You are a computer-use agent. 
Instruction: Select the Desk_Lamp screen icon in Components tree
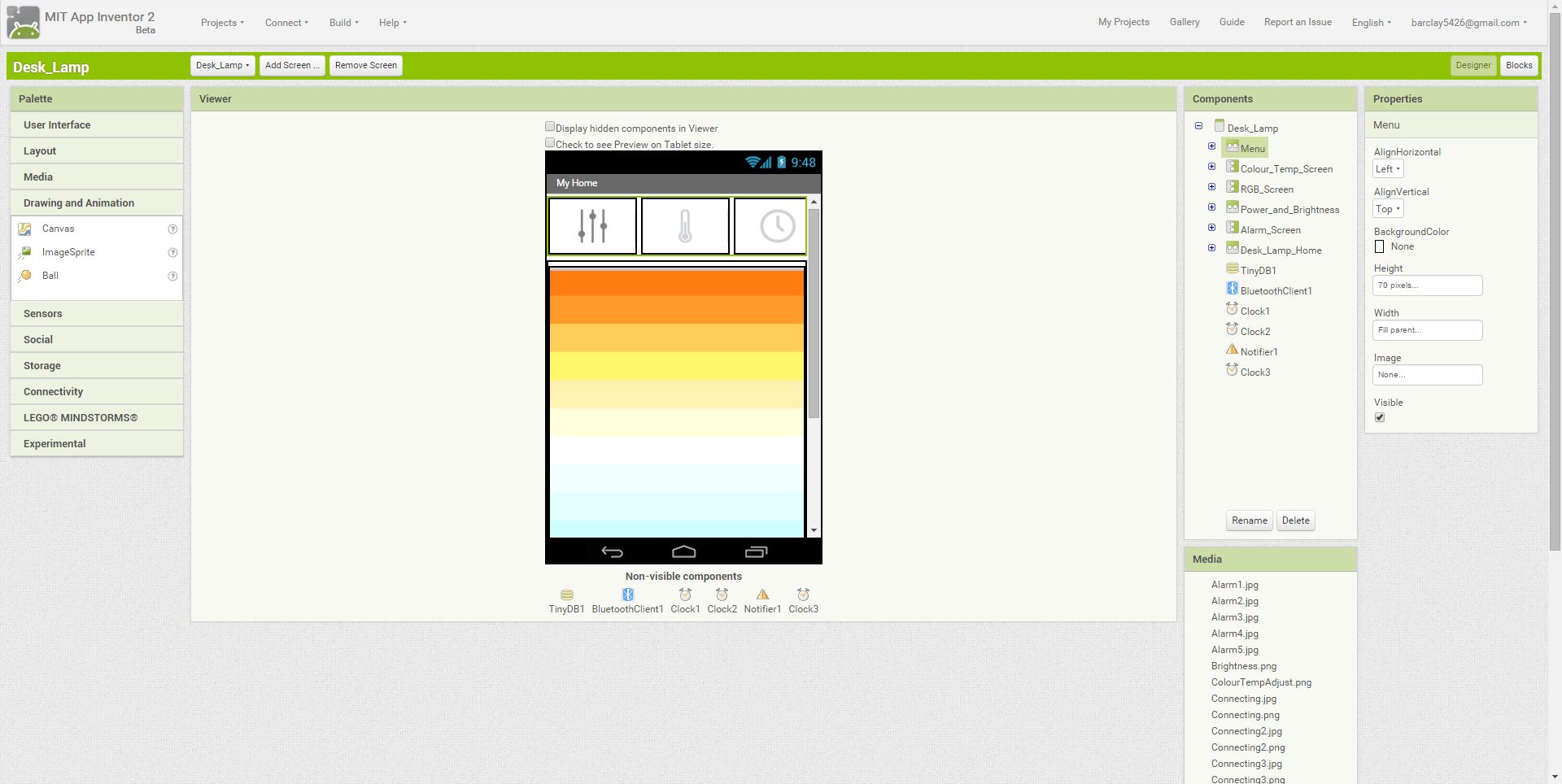1219,126
